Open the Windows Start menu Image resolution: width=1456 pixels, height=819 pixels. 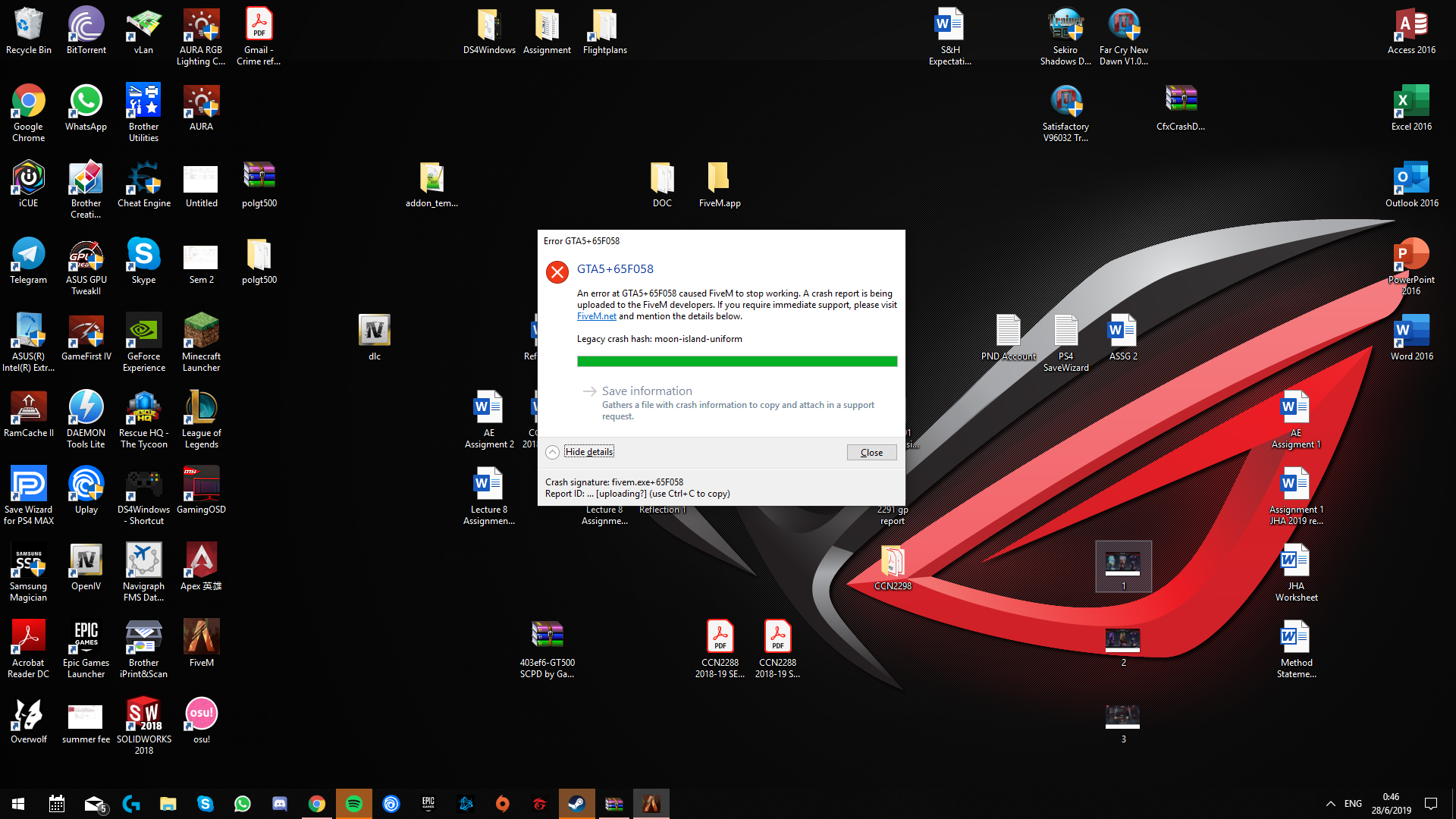(18, 804)
